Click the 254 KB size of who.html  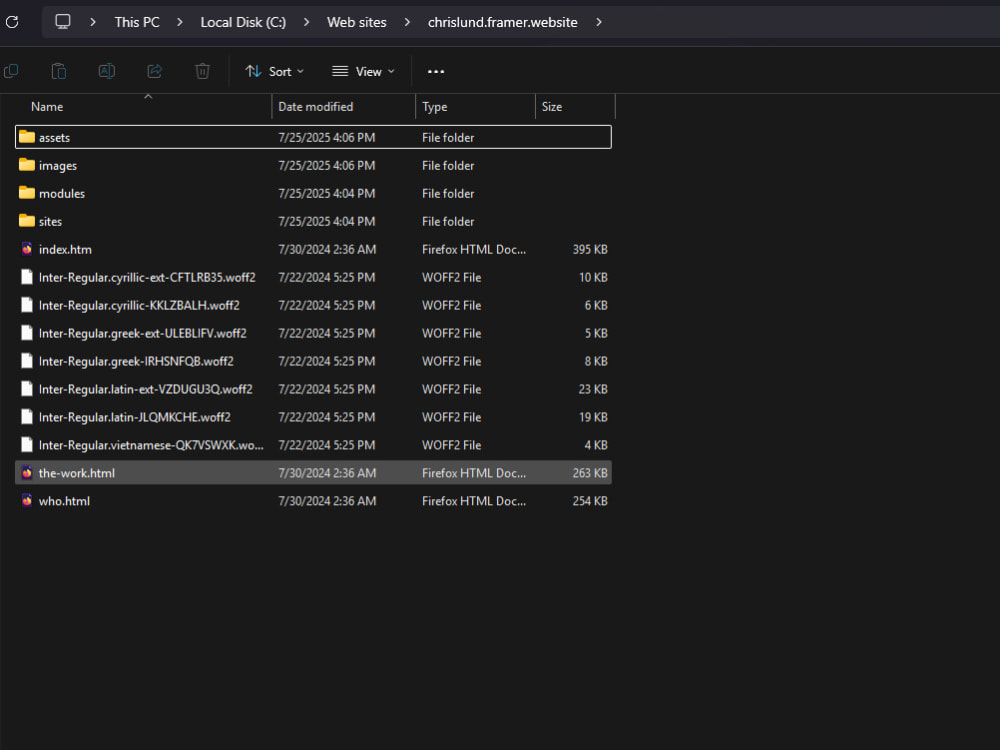[x=590, y=501]
